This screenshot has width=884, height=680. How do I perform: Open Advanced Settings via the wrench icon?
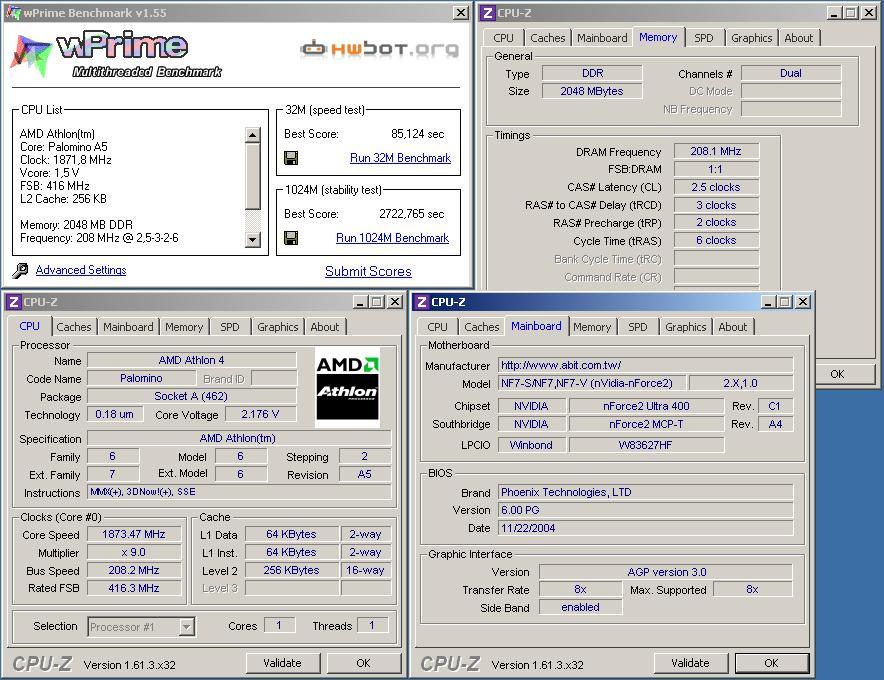point(20,271)
